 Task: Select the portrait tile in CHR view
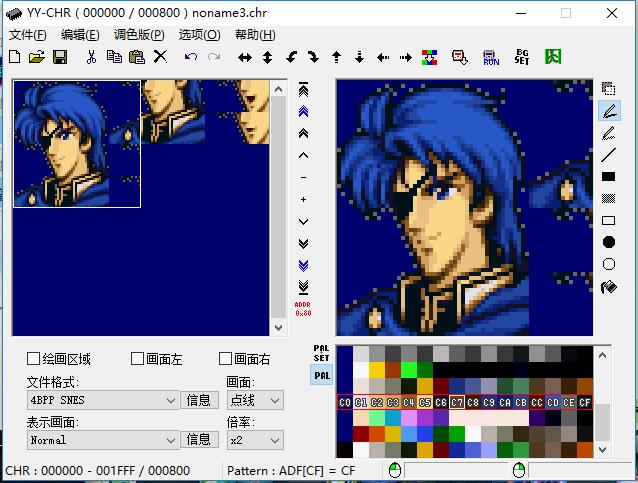click(x=77, y=144)
